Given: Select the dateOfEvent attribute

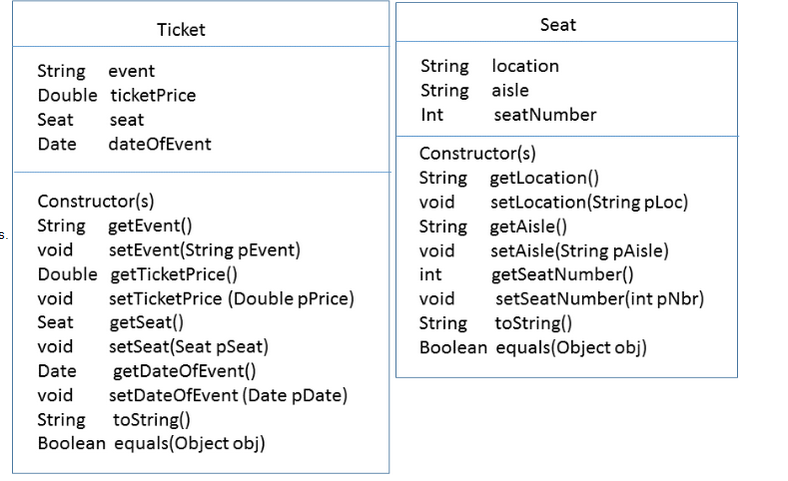Looking at the screenshot, I should [x=159, y=144].
